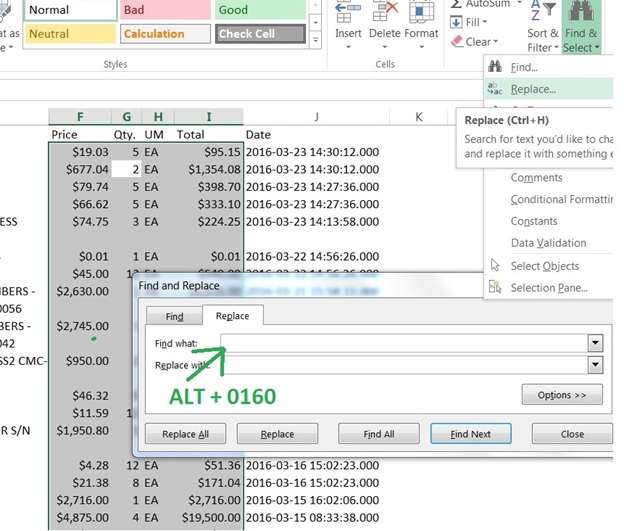This screenshot has width=624, height=531.
Task: Click price cell $1,950.80
Action: tap(80, 430)
